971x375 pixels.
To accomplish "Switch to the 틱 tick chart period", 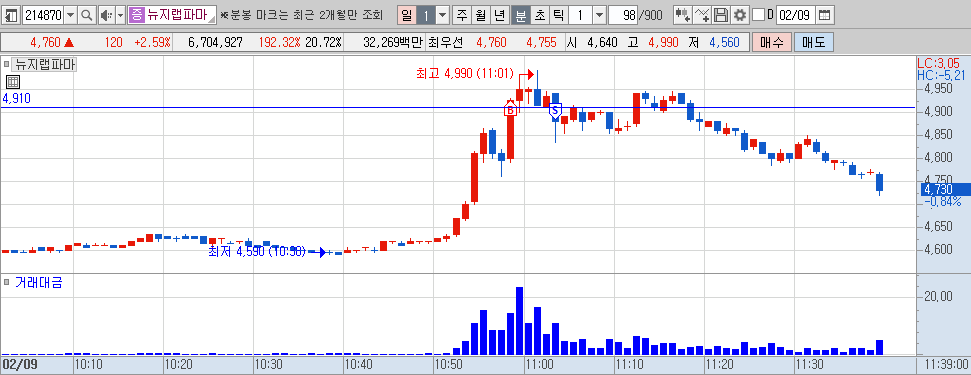I will coord(559,15).
